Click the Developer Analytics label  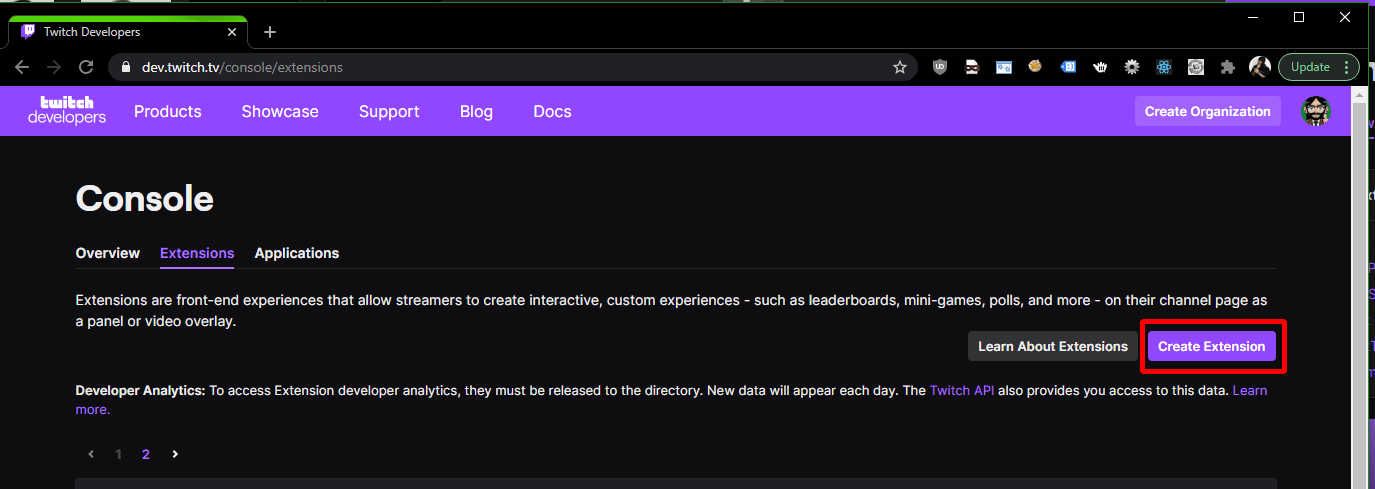(140, 390)
